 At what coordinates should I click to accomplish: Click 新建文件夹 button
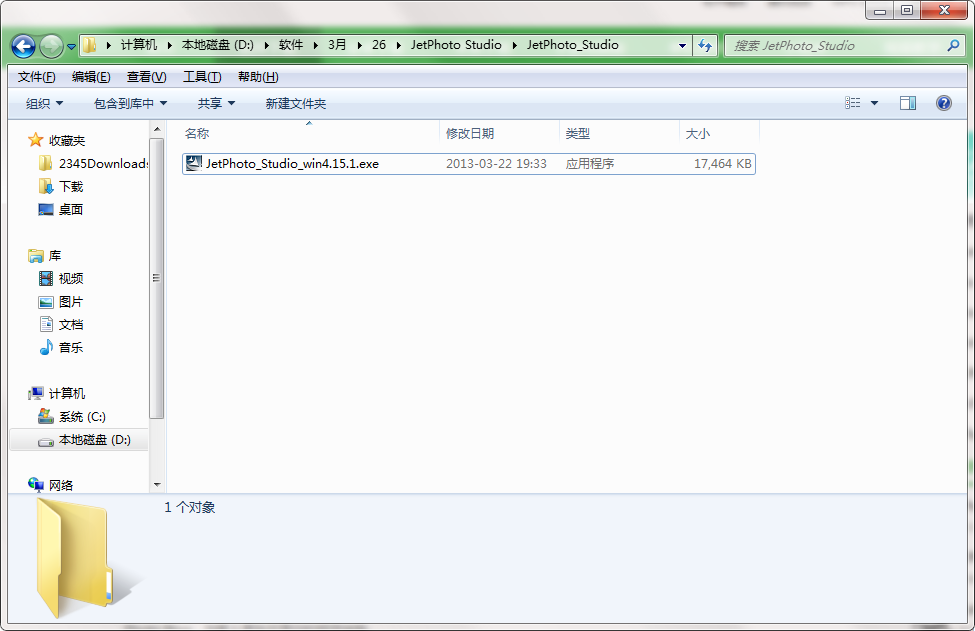pyautogui.click(x=295, y=103)
